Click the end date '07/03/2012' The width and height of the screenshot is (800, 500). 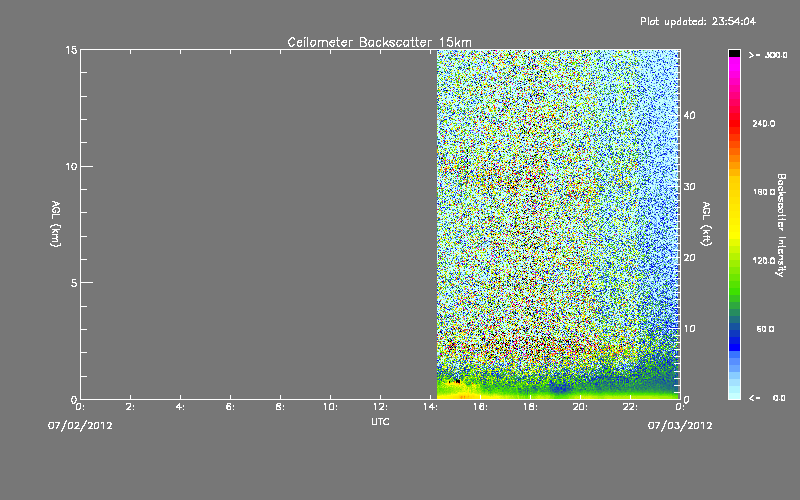[680, 425]
